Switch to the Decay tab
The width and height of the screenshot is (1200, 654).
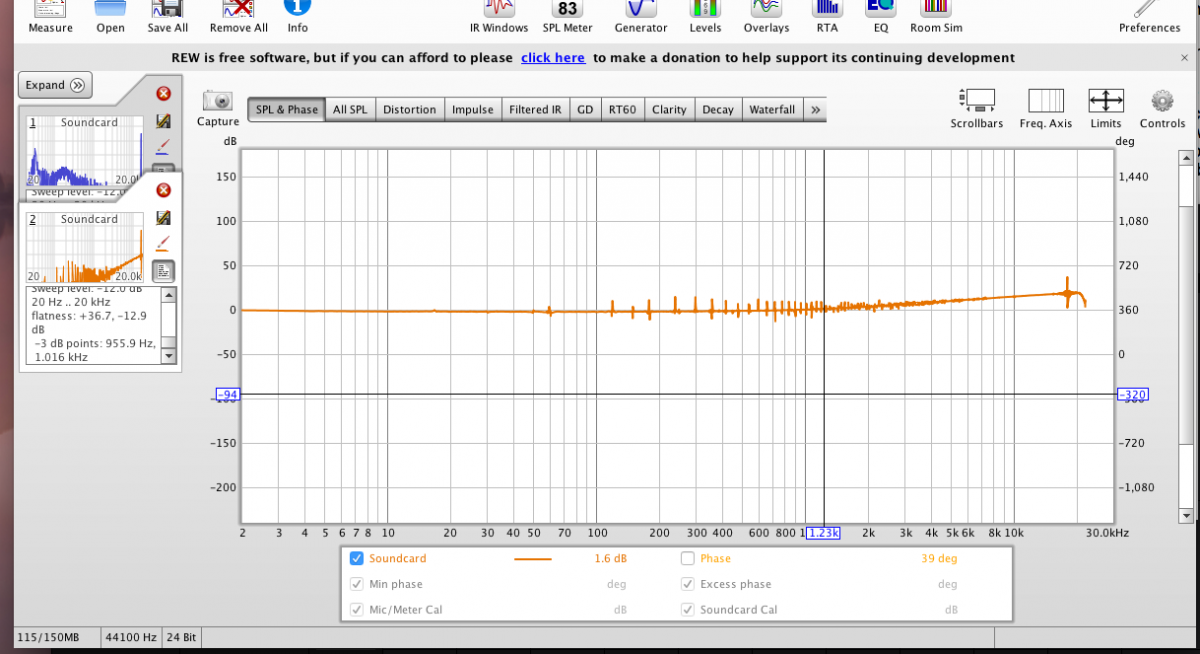[x=718, y=109]
